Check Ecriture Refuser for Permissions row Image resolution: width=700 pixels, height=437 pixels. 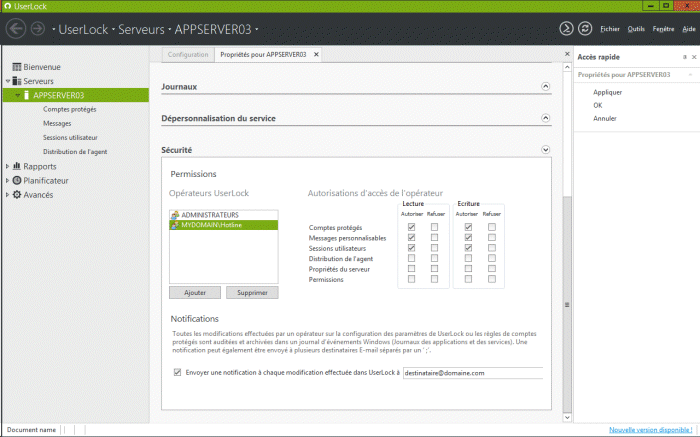(x=492, y=279)
